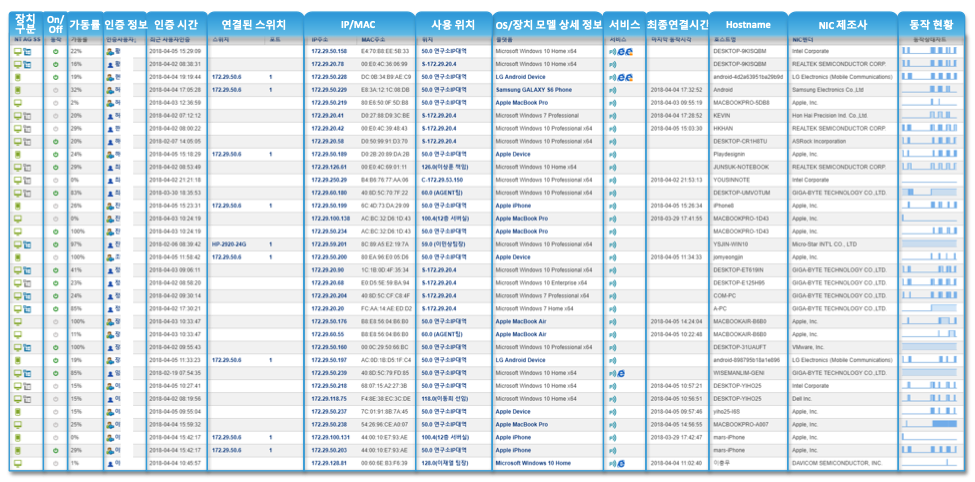Open location C-172.29.53.150

[441, 180]
